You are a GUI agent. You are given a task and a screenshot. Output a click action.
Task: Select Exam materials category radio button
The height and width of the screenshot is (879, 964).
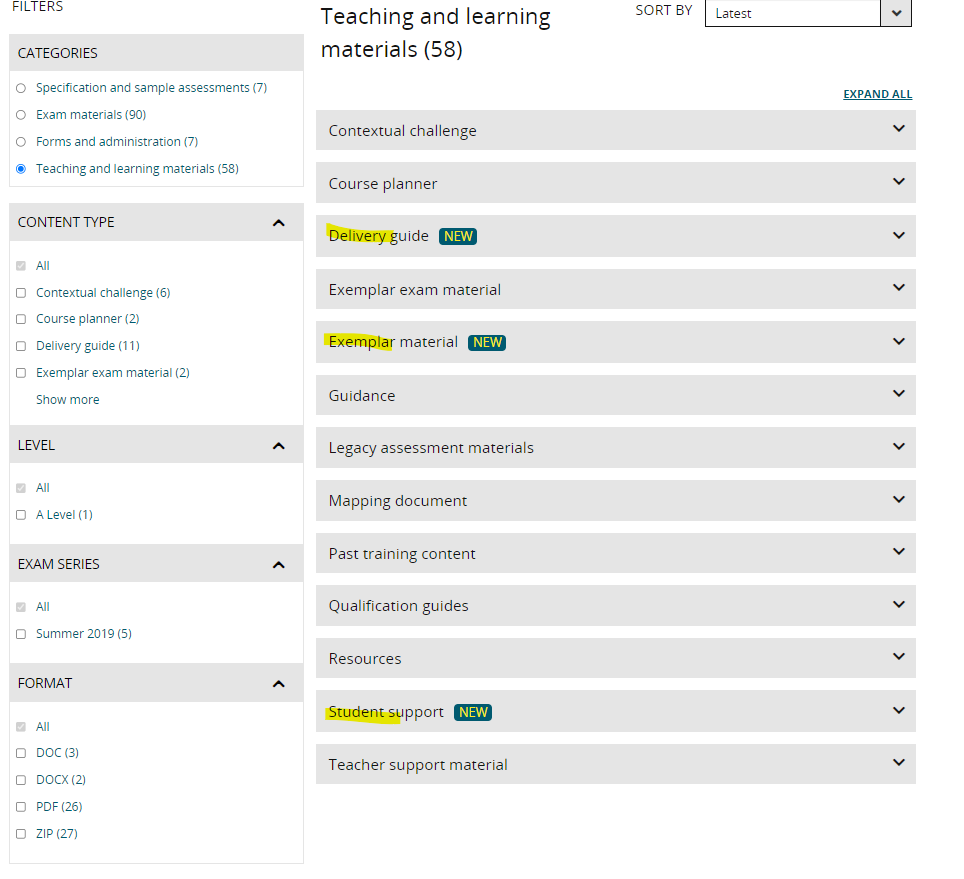point(21,115)
